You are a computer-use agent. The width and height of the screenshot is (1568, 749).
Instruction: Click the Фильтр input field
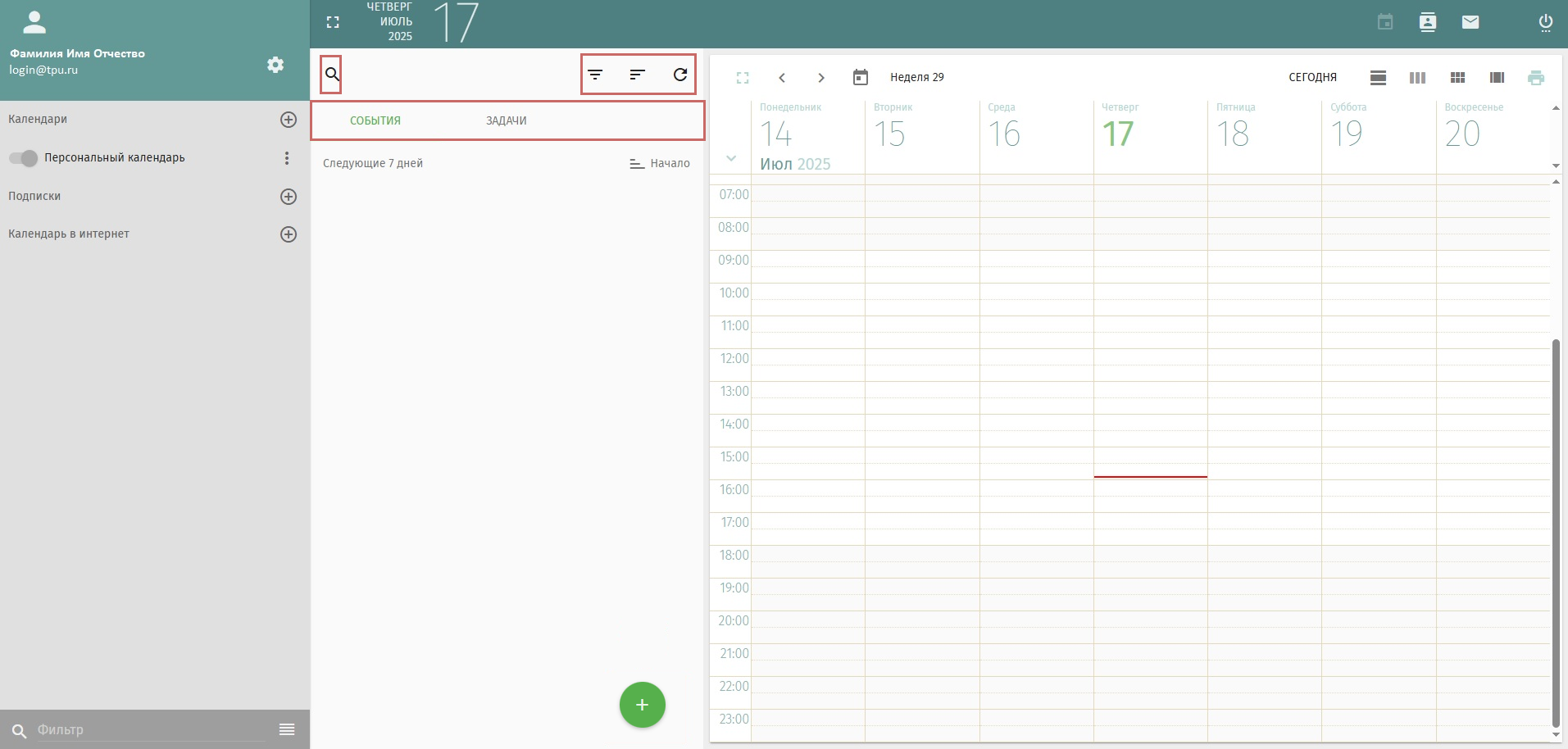tap(152, 729)
